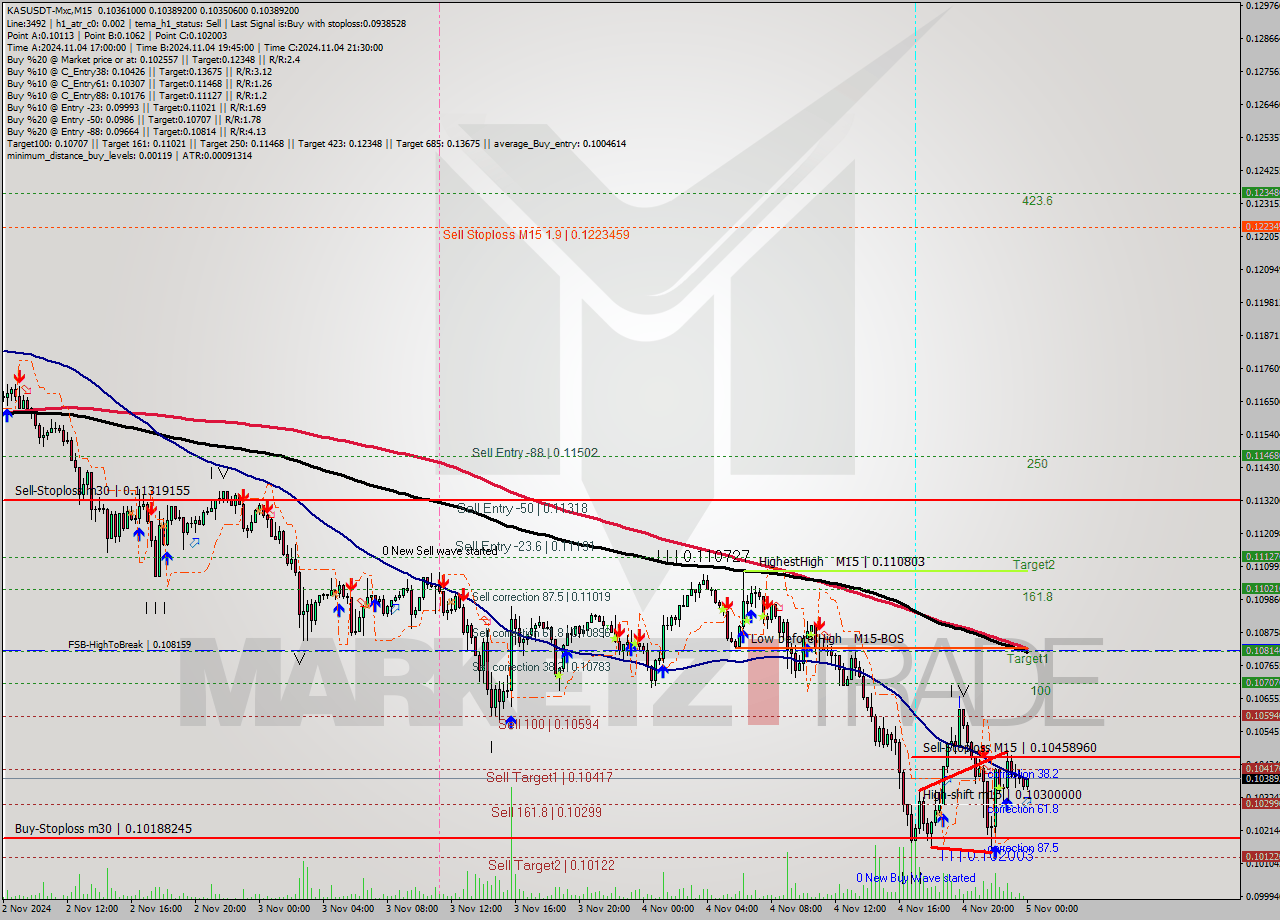
Task: Click the blue 'correction 38.2' label
Action: pos(1022,774)
